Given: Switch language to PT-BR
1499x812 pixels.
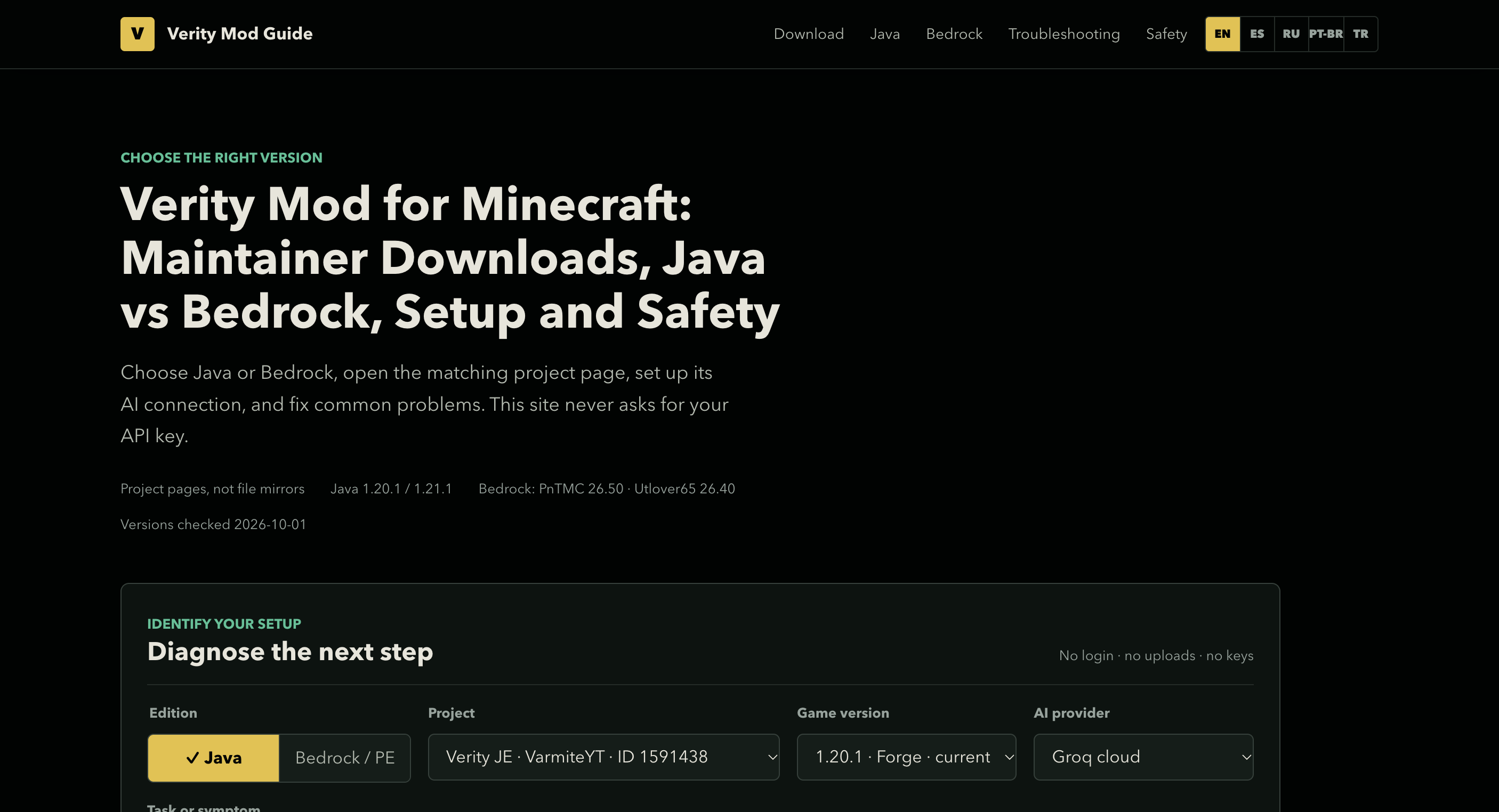Looking at the screenshot, I should 1326,34.
